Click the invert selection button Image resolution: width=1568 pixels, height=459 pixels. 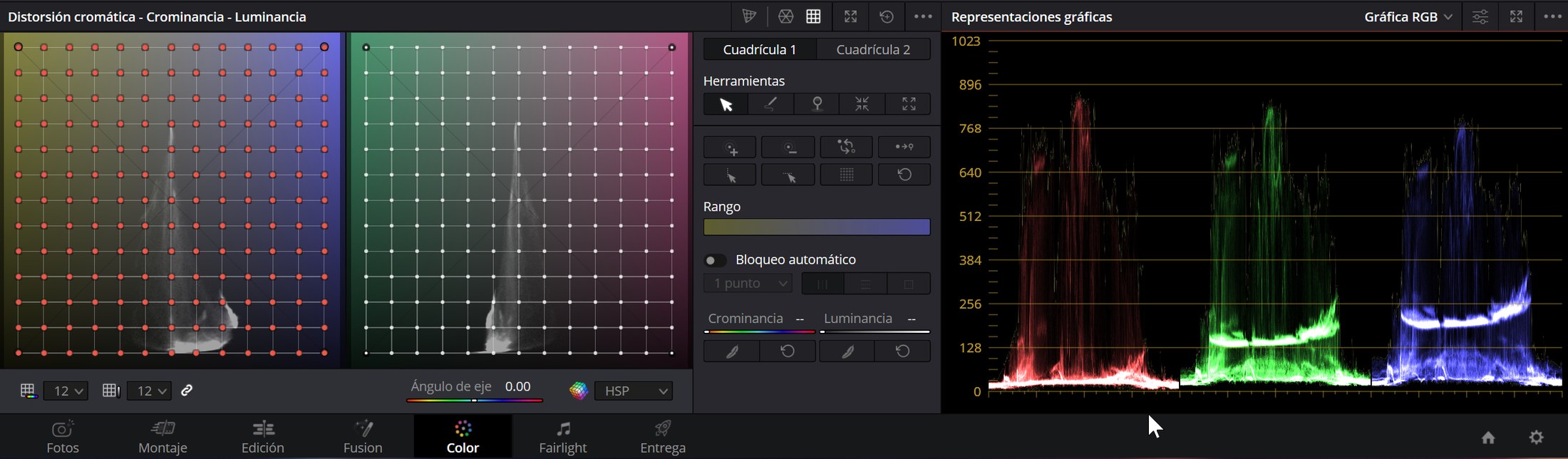[846, 148]
